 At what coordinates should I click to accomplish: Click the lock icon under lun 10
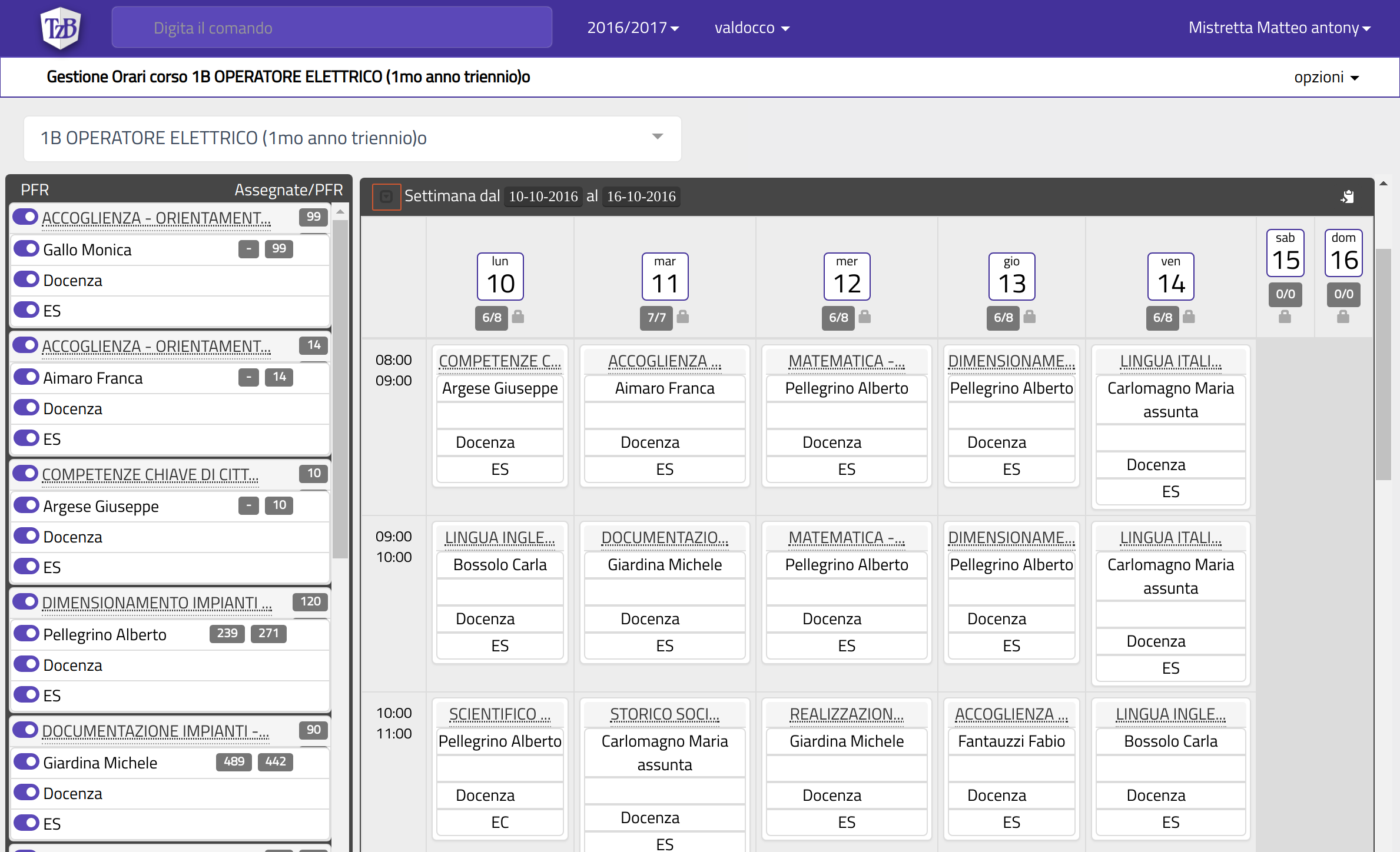pyautogui.click(x=518, y=317)
